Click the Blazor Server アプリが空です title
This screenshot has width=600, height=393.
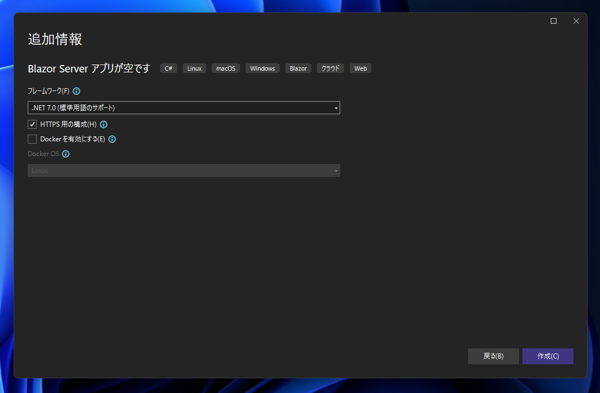point(89,69)
